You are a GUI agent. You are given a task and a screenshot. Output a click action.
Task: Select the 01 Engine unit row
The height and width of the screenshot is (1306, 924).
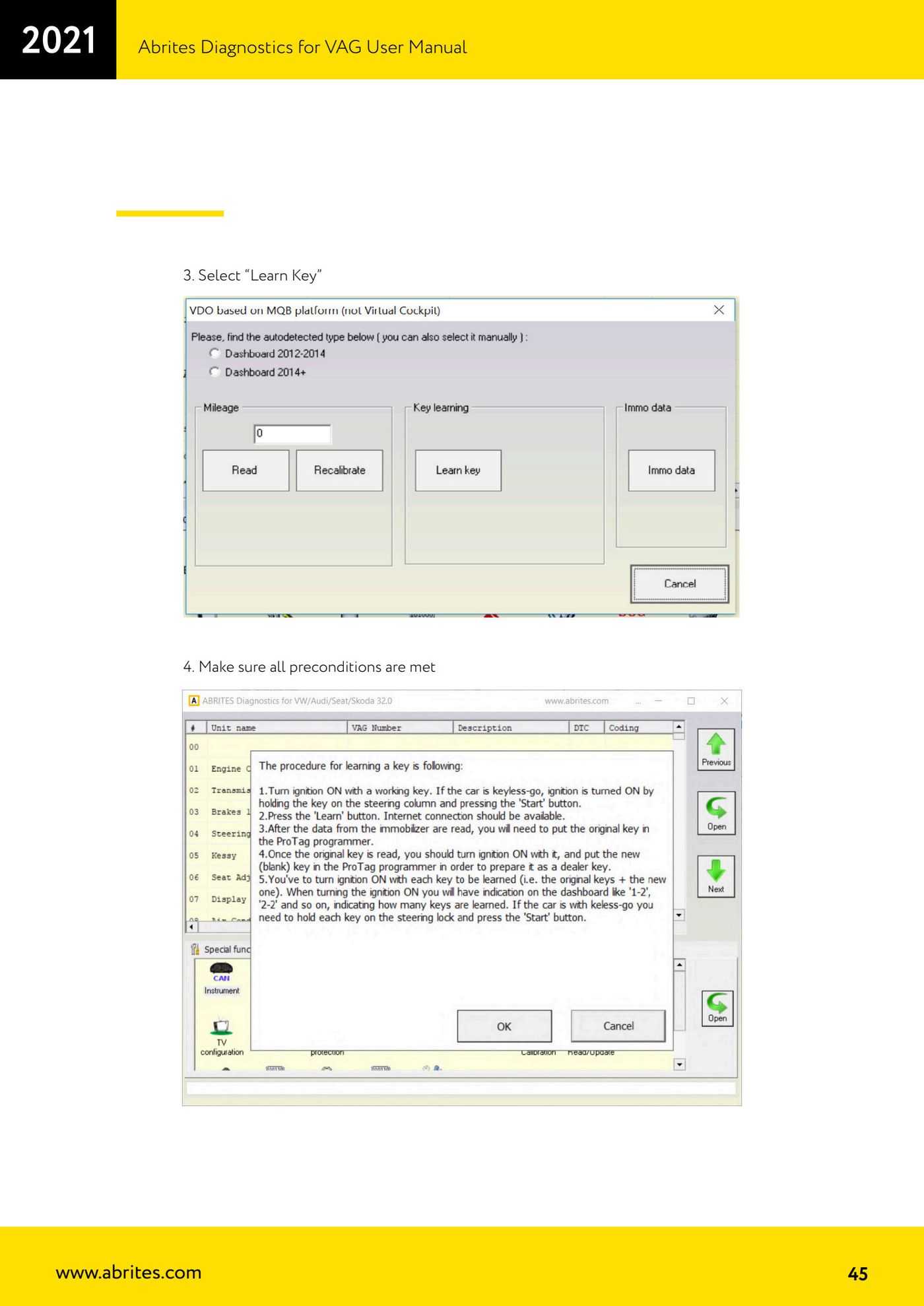click(218, 769)
